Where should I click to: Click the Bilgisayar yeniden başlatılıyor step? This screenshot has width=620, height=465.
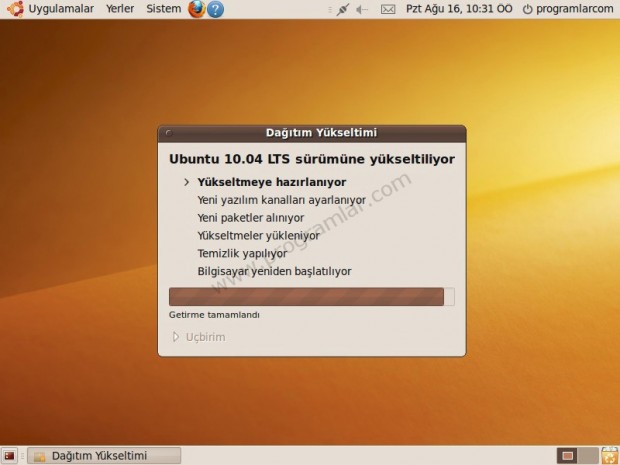274,271
